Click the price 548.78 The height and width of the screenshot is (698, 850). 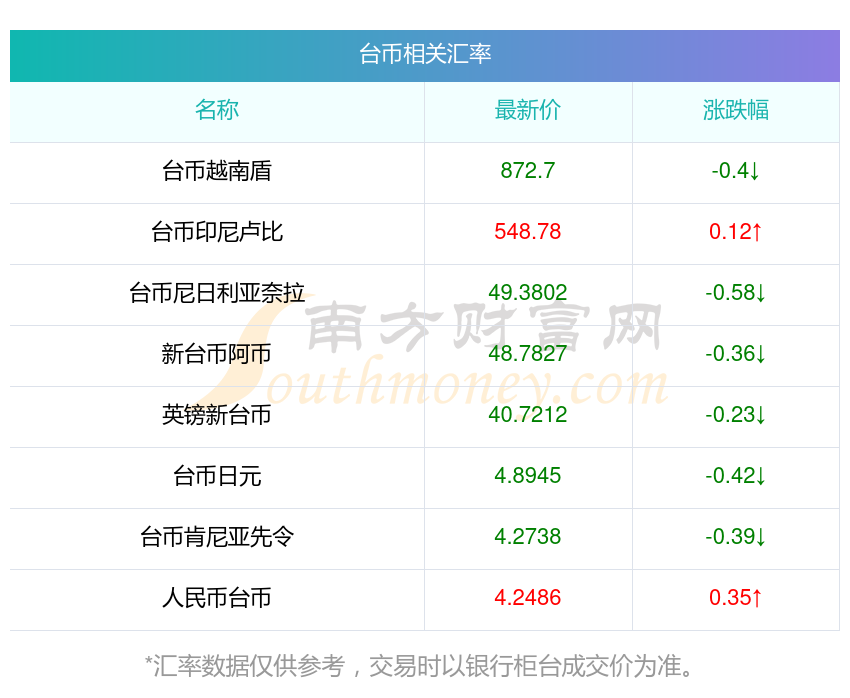[527, 232]
